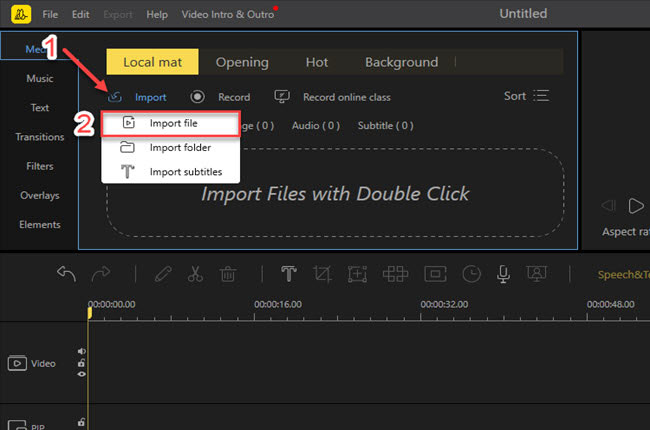Click the microphone voiceover icon
The width and height of the screenshot is (650, 430).
coord(504,274)
